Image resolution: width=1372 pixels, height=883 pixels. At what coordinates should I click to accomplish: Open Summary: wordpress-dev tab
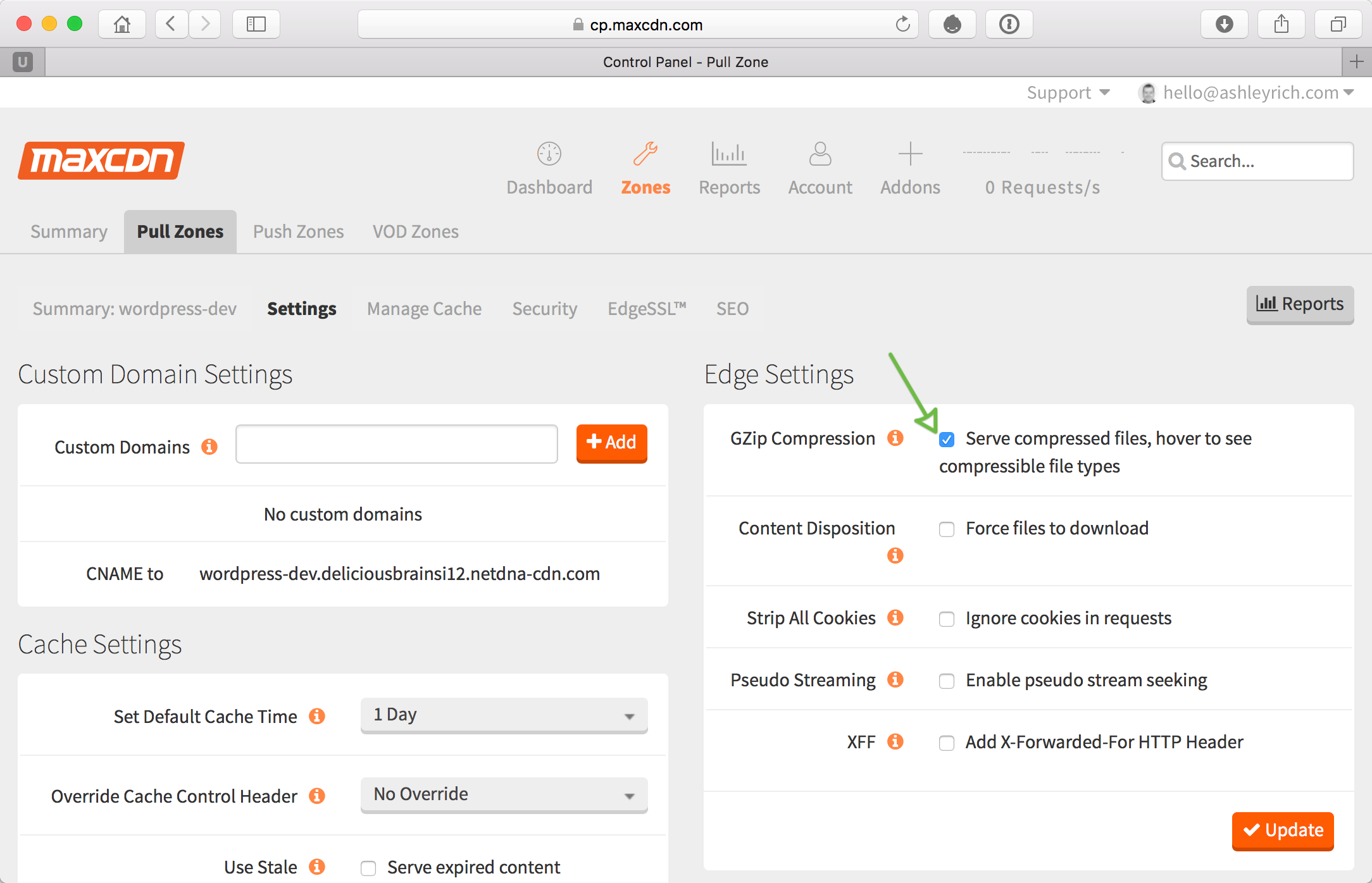pyautogui.click(x=135, y=308)
